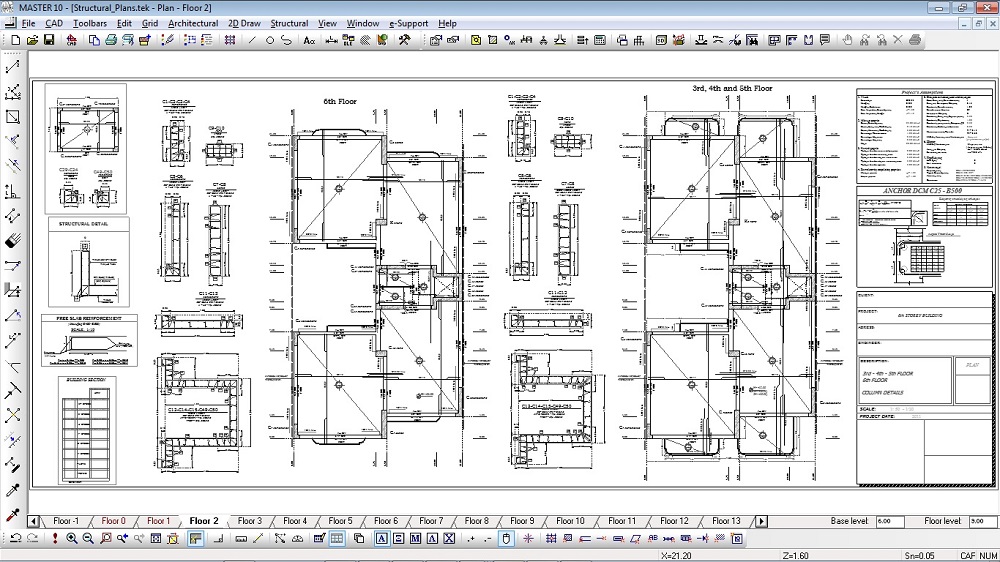Open the Structural menu
Screen dimensions: 1000x562
(289, 23)
